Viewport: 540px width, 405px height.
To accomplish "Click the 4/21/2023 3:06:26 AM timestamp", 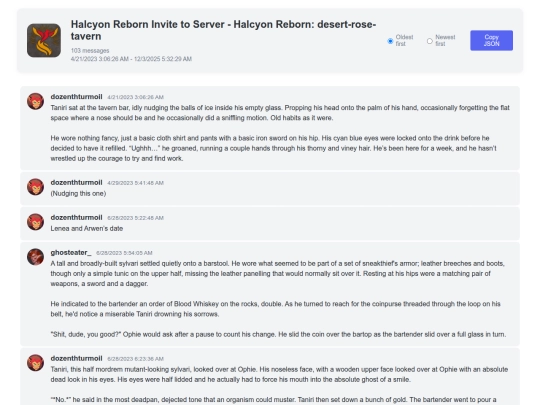I will (x=135, y=97).
